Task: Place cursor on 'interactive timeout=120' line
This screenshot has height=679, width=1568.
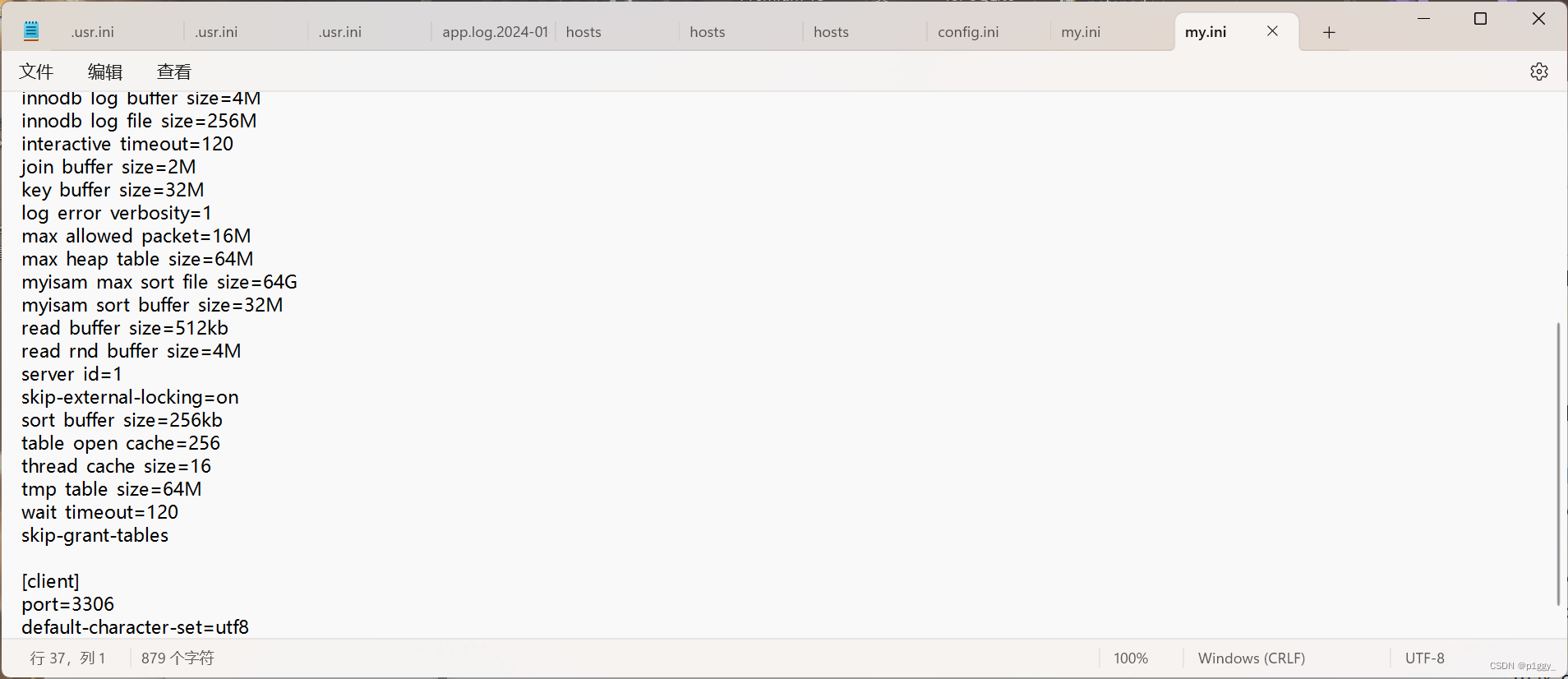Action: coord(127,144)
